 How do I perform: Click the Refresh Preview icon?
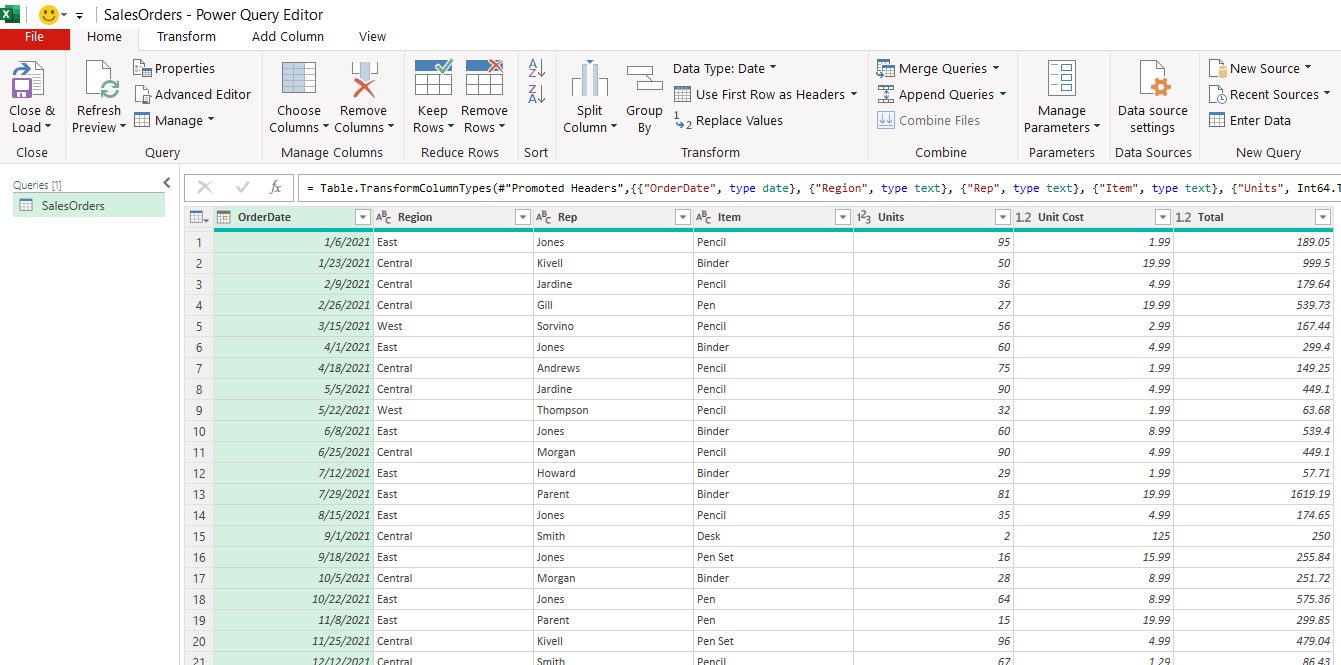tap(99, 80)
